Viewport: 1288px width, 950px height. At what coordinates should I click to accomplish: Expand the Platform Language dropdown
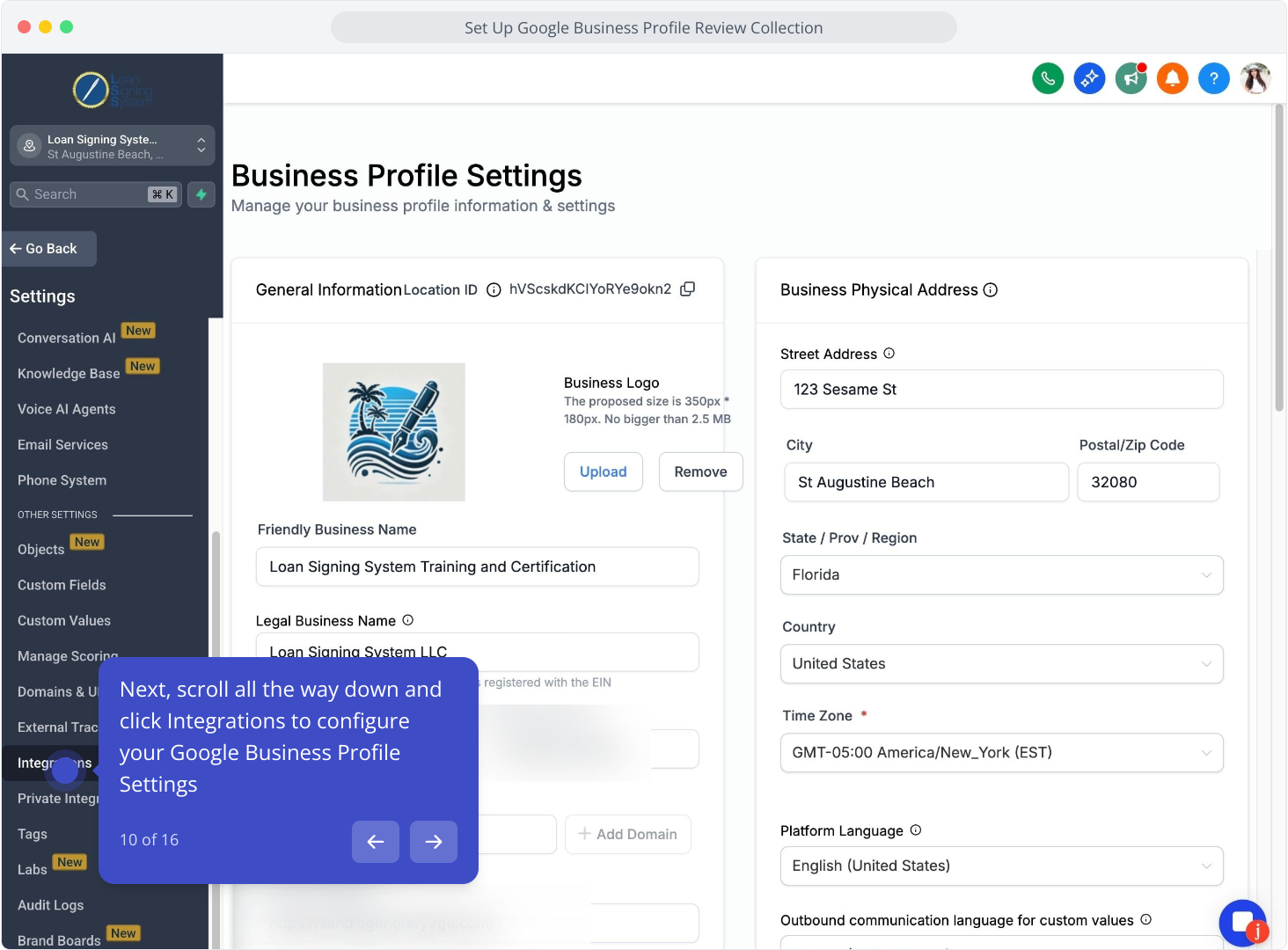[x=1002, y=866]
